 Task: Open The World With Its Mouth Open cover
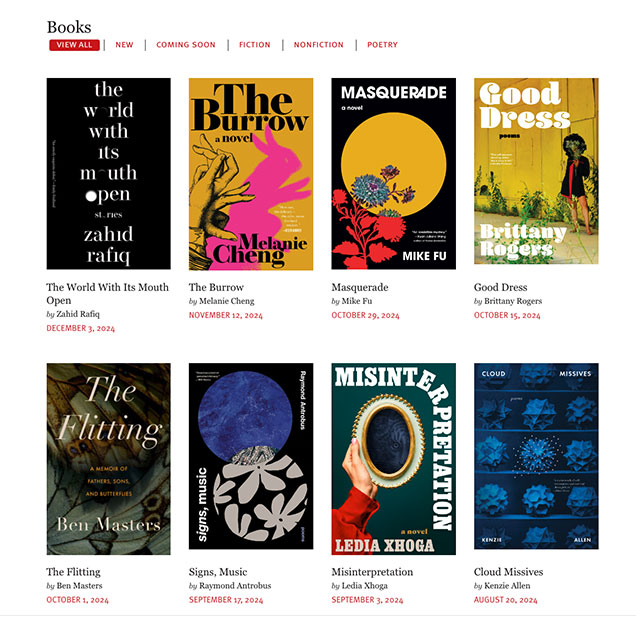[108, 174]
